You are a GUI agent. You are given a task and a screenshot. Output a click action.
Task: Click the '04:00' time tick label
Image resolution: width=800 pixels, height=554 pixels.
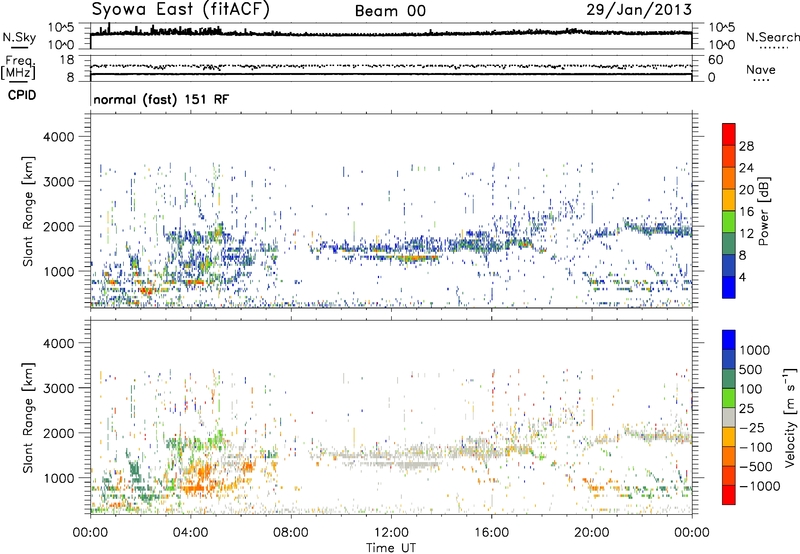190,533
